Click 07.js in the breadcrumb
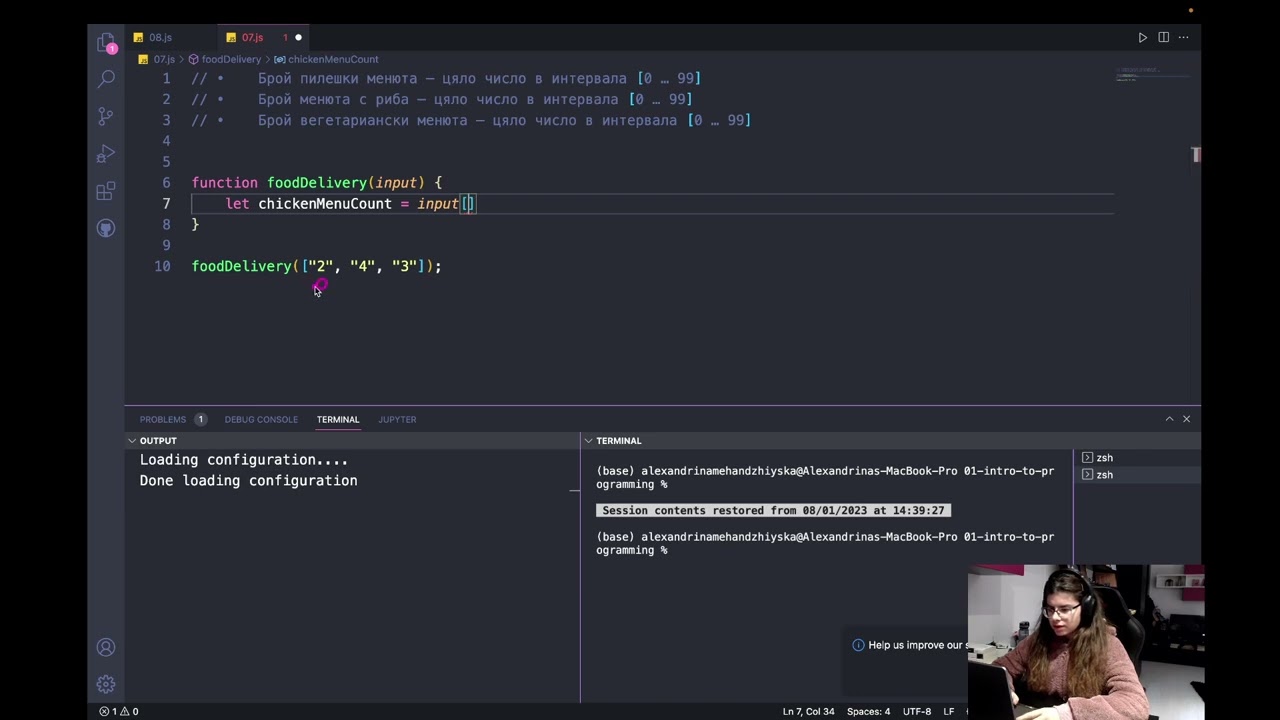This screenshot has height=720, width=1280. [163, 60]
